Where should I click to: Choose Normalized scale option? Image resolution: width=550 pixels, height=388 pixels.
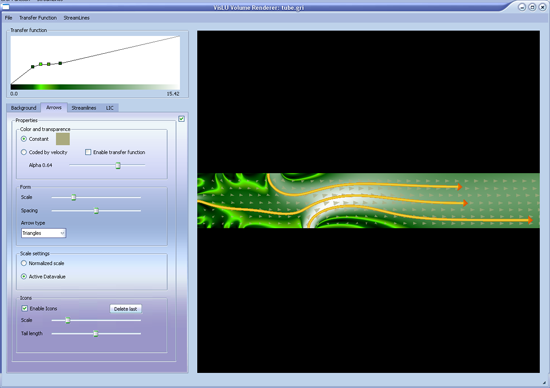[24, 263]
